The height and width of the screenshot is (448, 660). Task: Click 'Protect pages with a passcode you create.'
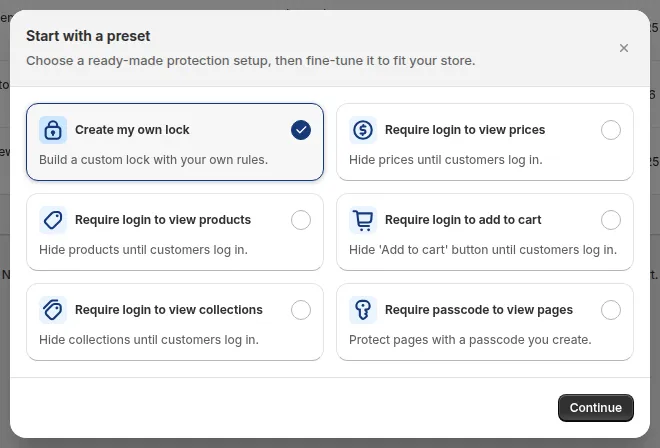point(470,340)
